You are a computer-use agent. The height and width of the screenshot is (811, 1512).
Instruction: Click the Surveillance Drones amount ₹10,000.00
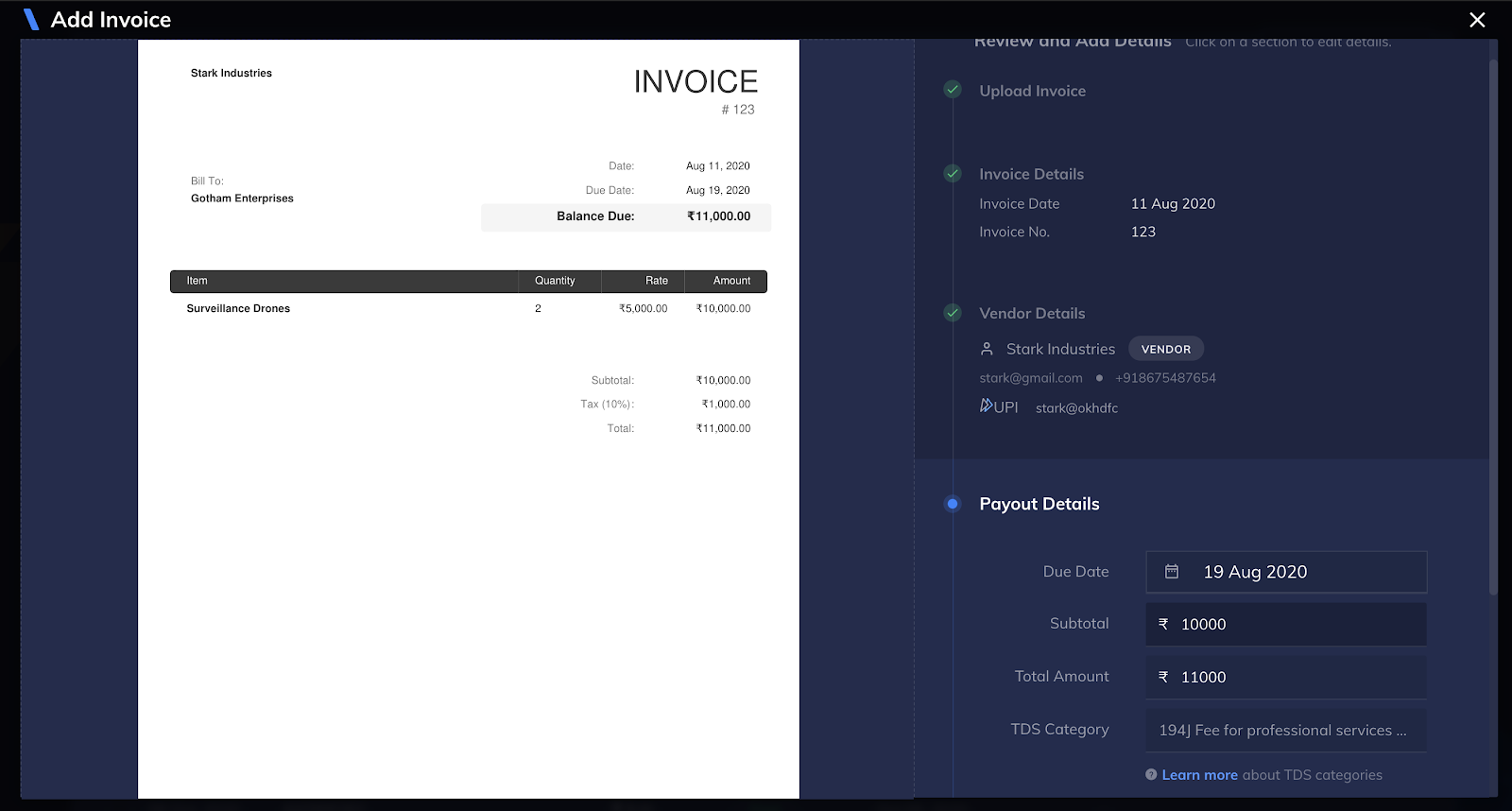723,308
